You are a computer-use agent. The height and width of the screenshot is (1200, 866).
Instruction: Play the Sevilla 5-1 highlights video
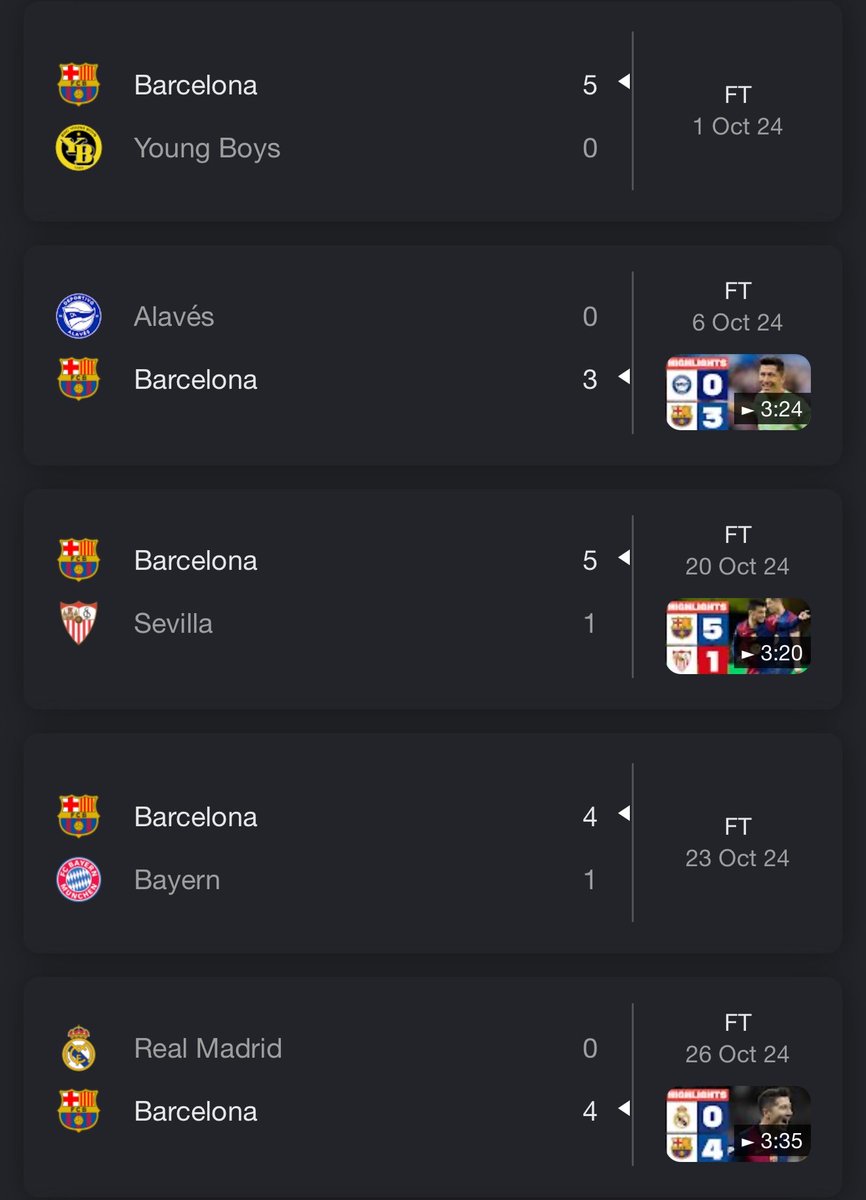click(738, 636)
